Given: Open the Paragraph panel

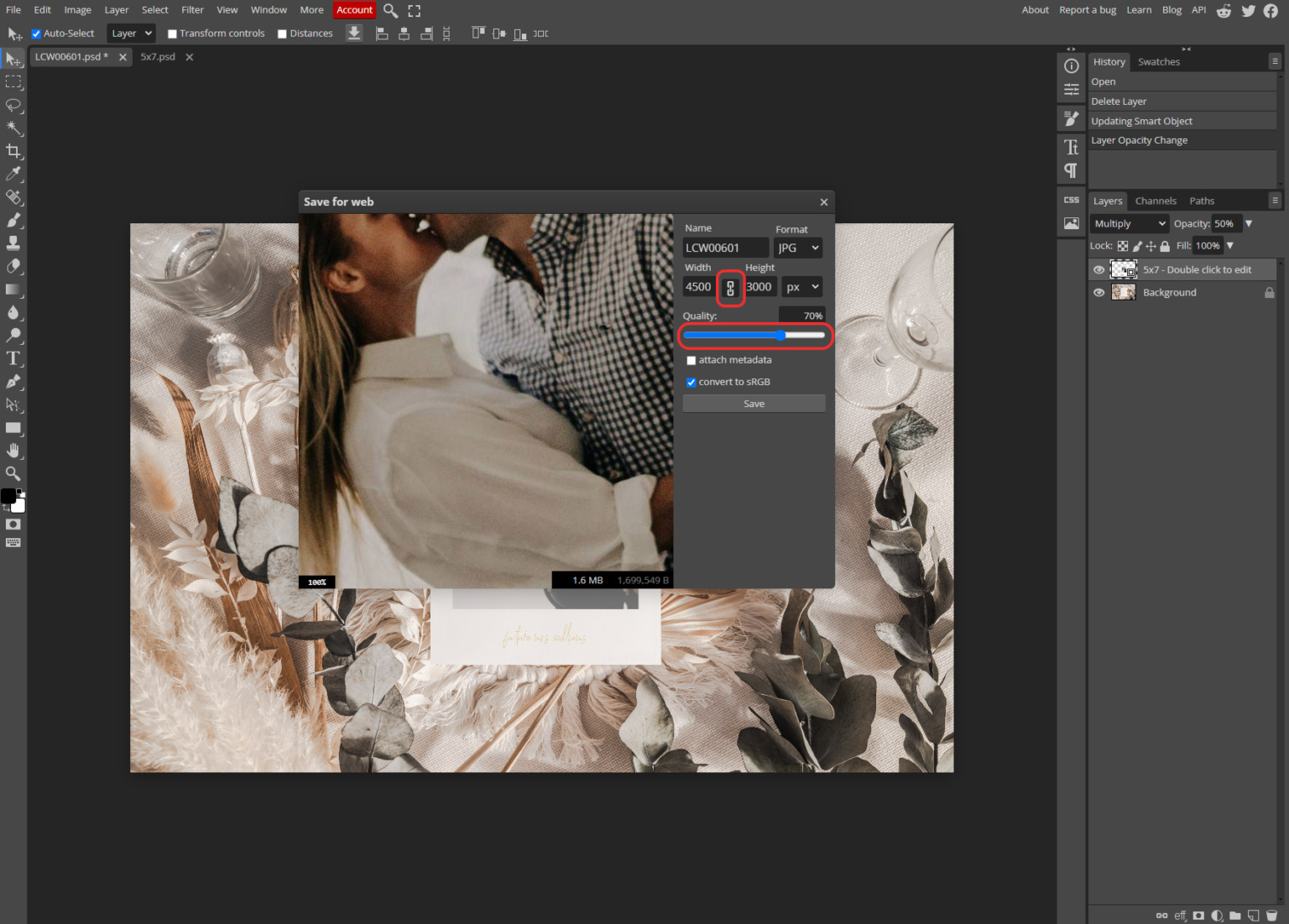Looking at the screenshot, I should pos(1071,170).
